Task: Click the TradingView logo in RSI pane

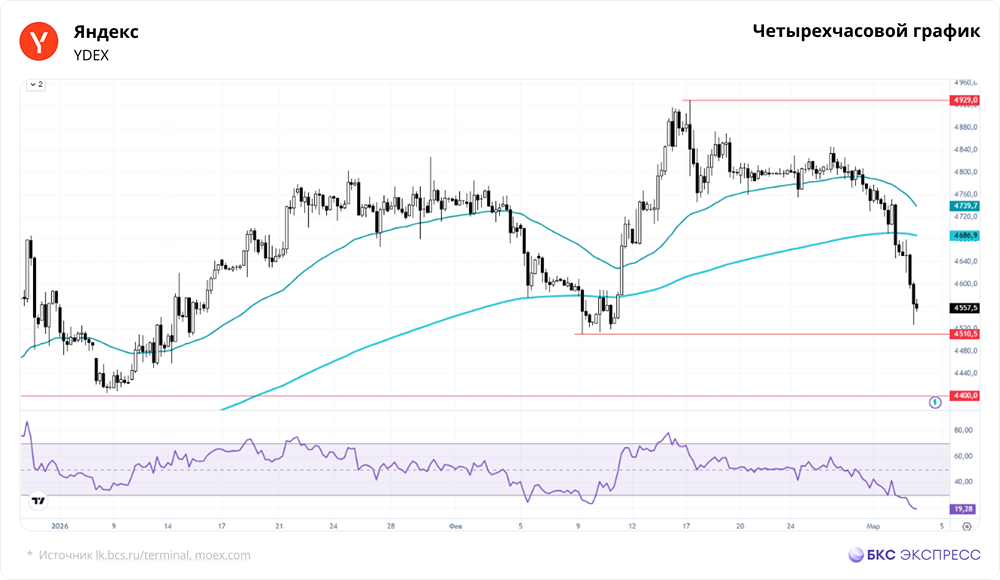Action: 38,501
